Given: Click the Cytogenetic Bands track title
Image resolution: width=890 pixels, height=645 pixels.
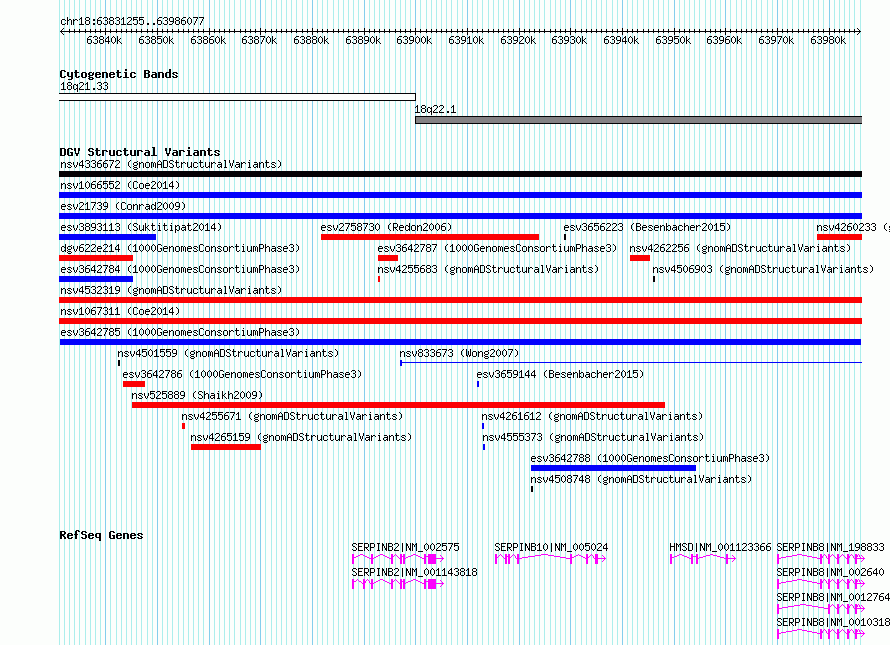Looking at the screenshot, I should [x=119, y=74].
